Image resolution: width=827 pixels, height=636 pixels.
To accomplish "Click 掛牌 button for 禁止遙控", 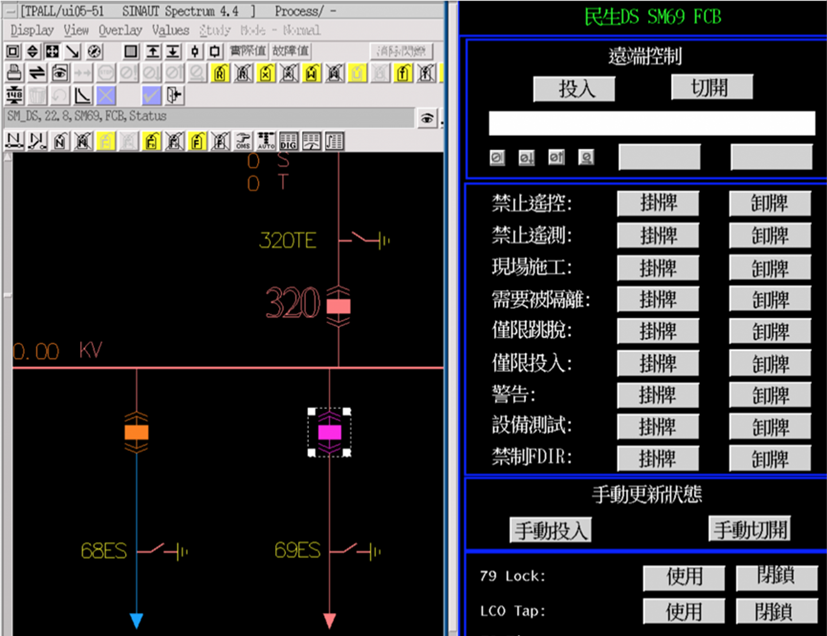I will 657,204.
